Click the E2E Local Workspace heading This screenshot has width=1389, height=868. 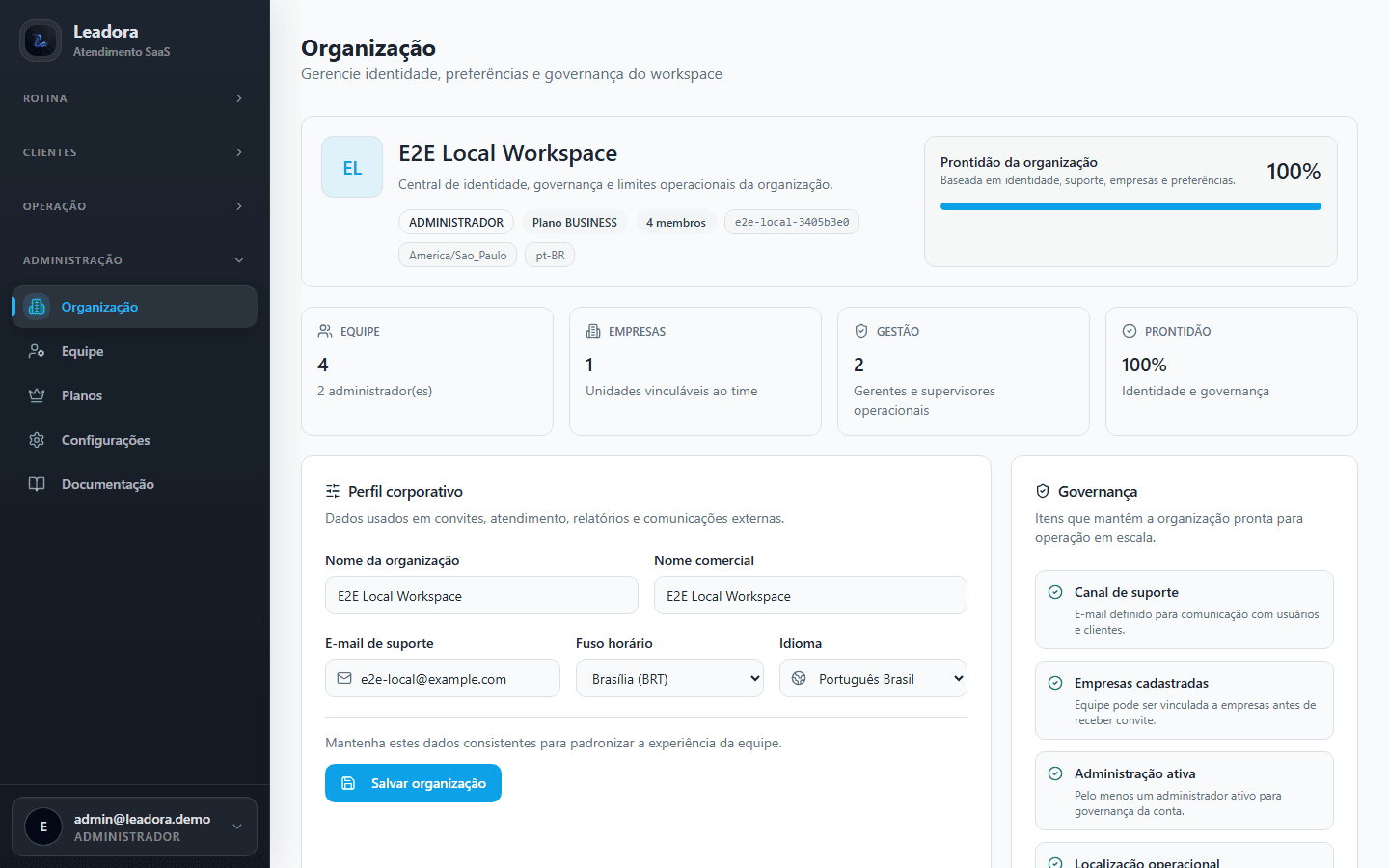click(507, 153)
